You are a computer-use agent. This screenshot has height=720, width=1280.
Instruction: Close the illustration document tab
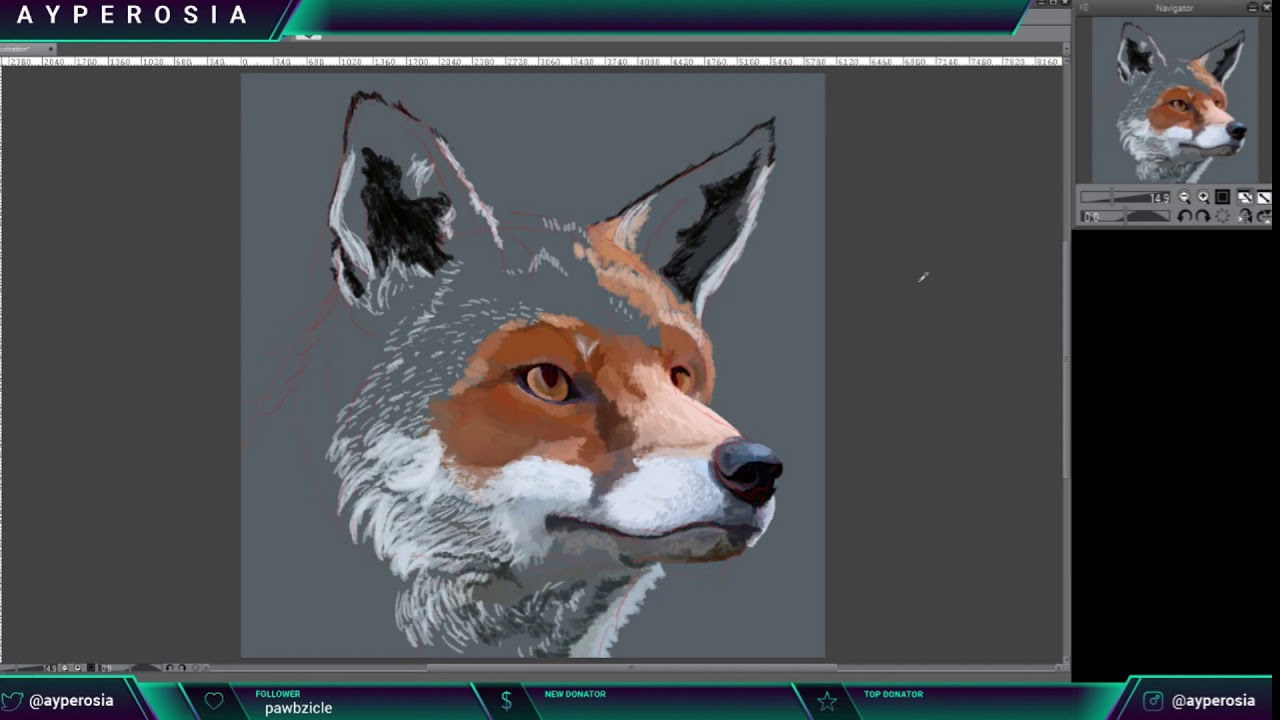tap(51, 49)
